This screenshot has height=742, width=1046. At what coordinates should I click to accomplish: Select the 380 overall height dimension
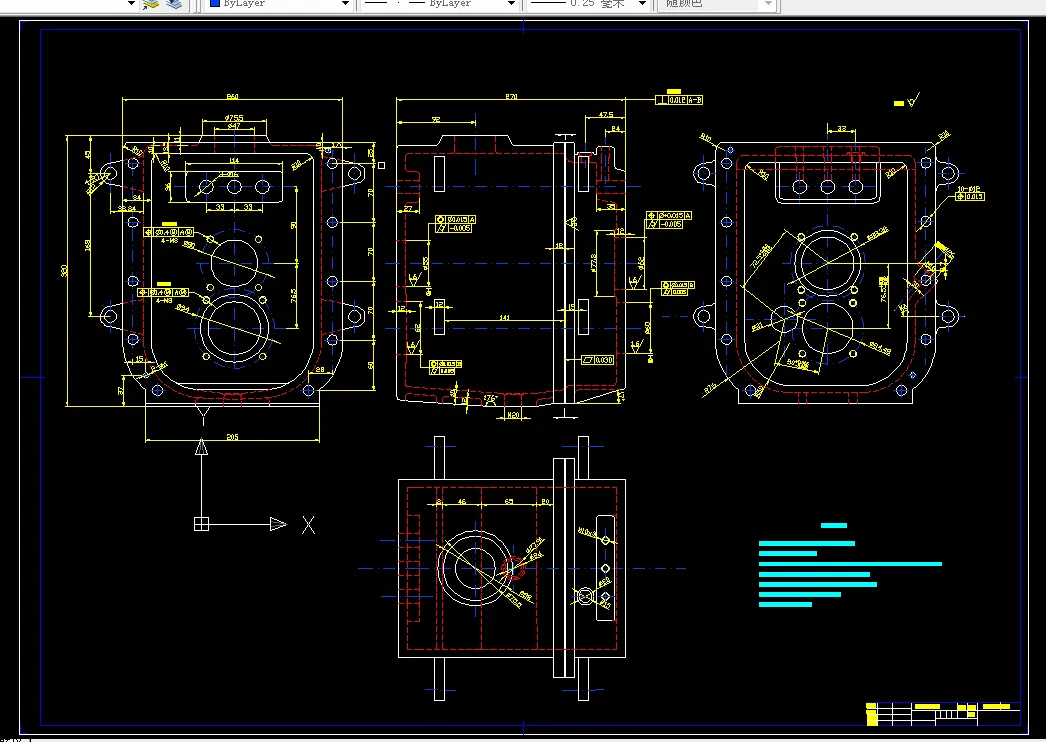click(x=64, y=270)
